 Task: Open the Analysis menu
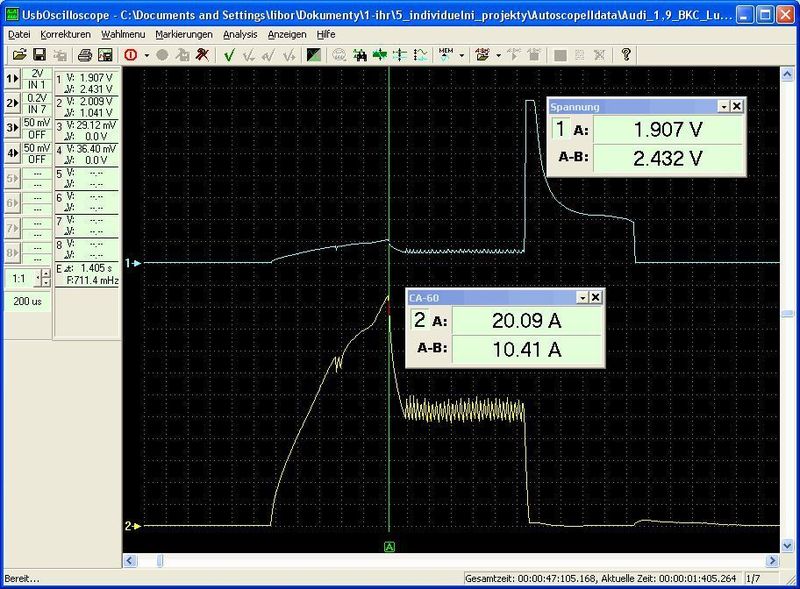tap(240, 34)
